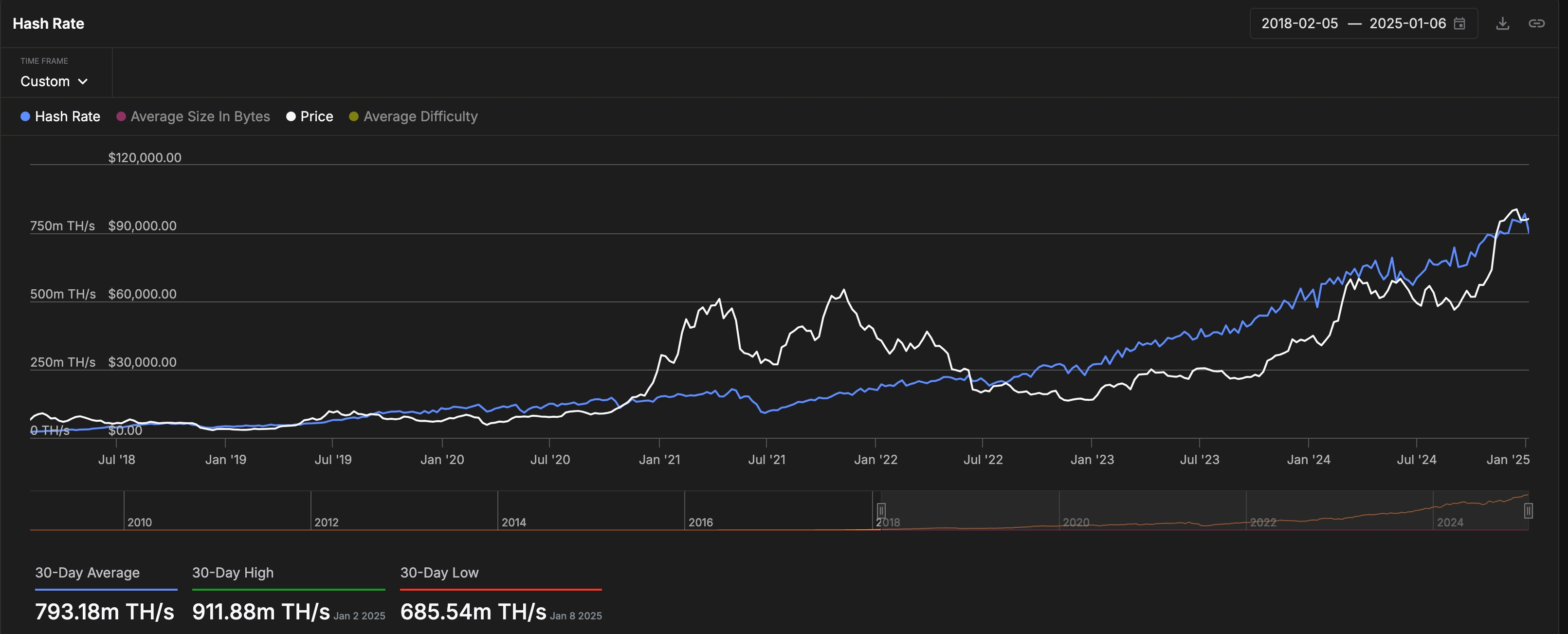The image size is (1568, 634).
Task: Click the Hash Rate panel title
Action: [48, 24]
